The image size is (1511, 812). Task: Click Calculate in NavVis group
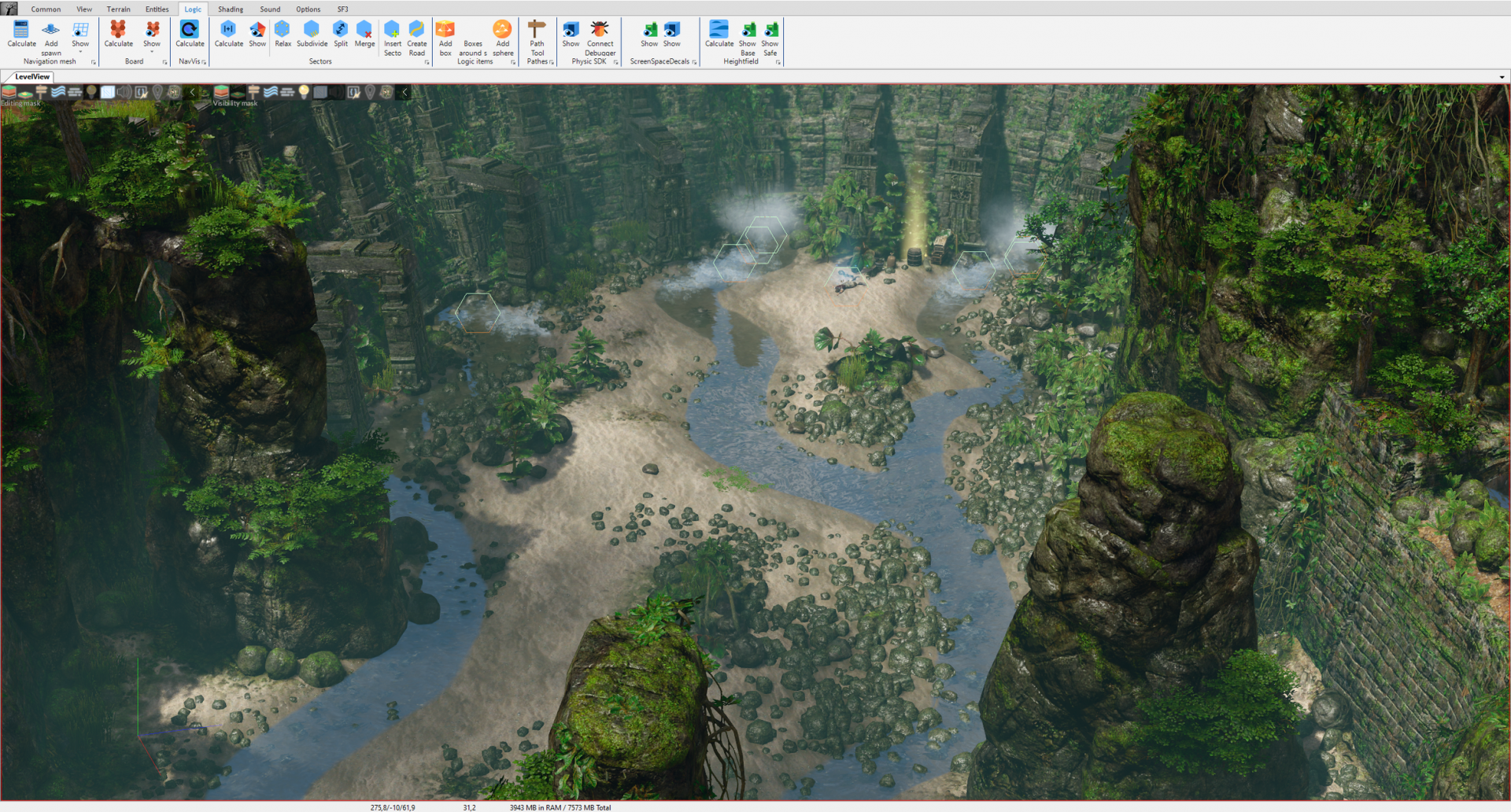(190, 35)
